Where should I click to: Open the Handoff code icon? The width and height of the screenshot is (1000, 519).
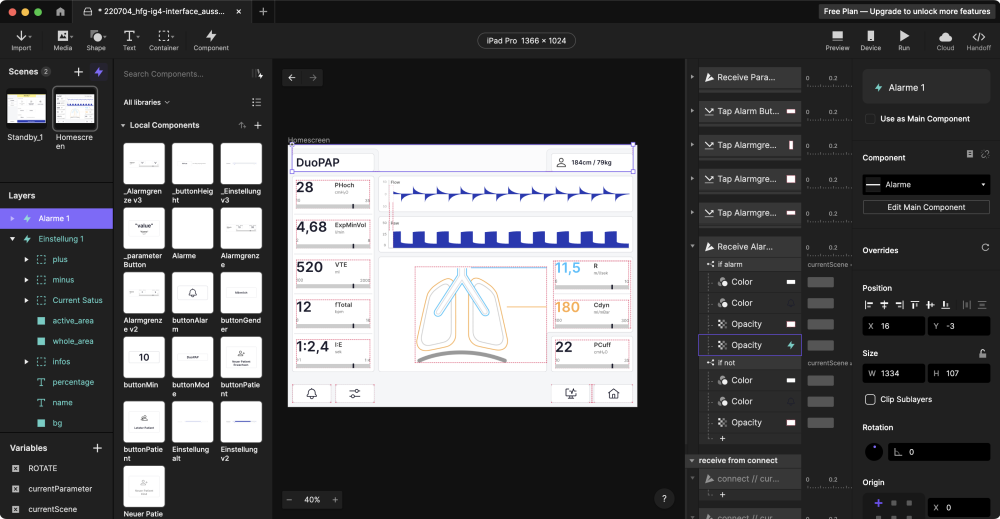tap(978, 39)
